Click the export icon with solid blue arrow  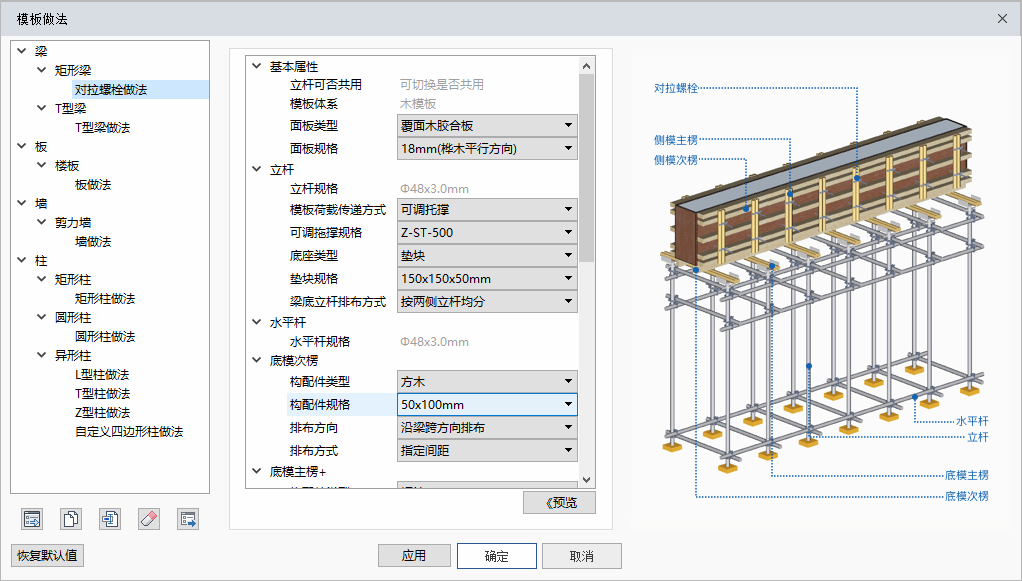(x=188, y=519)
